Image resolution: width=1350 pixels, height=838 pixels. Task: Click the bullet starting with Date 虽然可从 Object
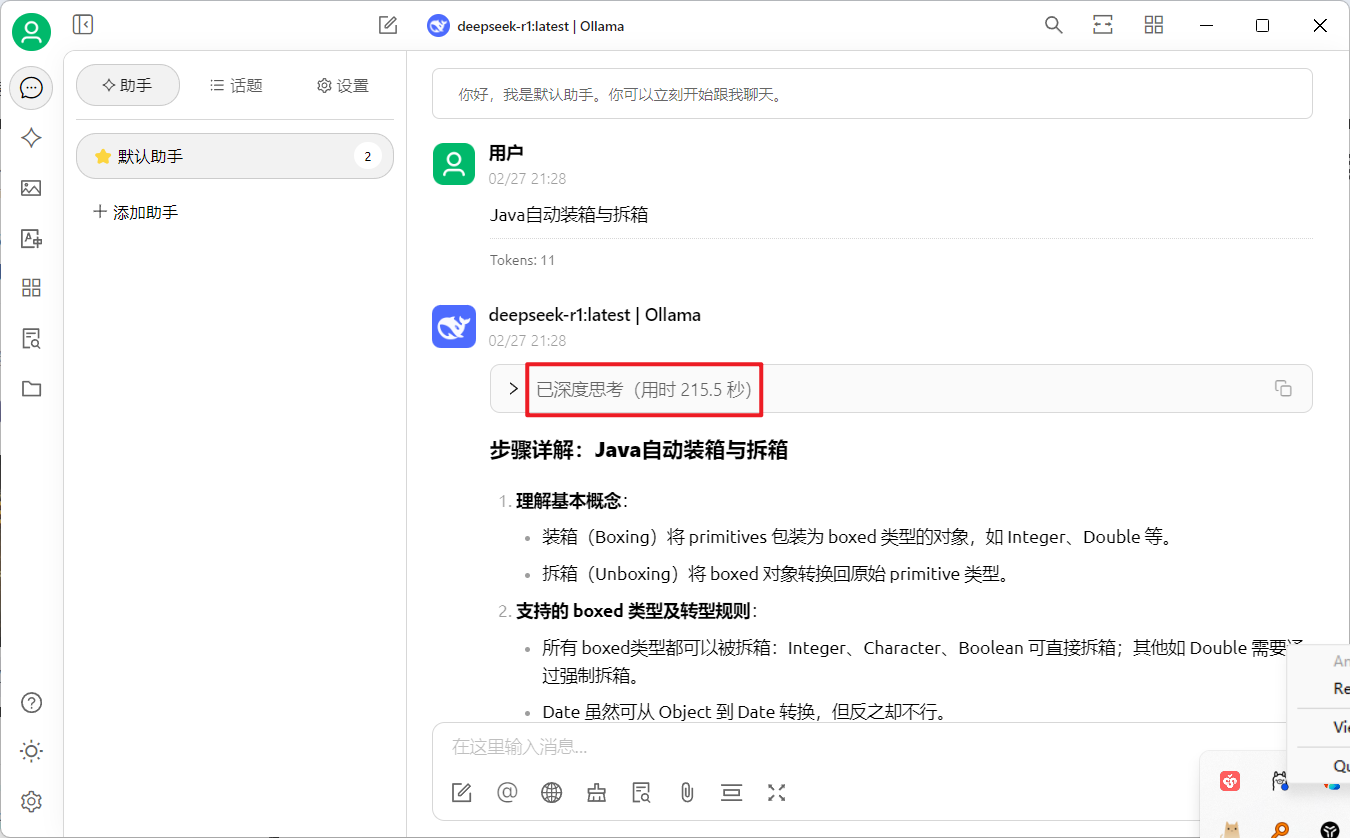click(744, 712)
